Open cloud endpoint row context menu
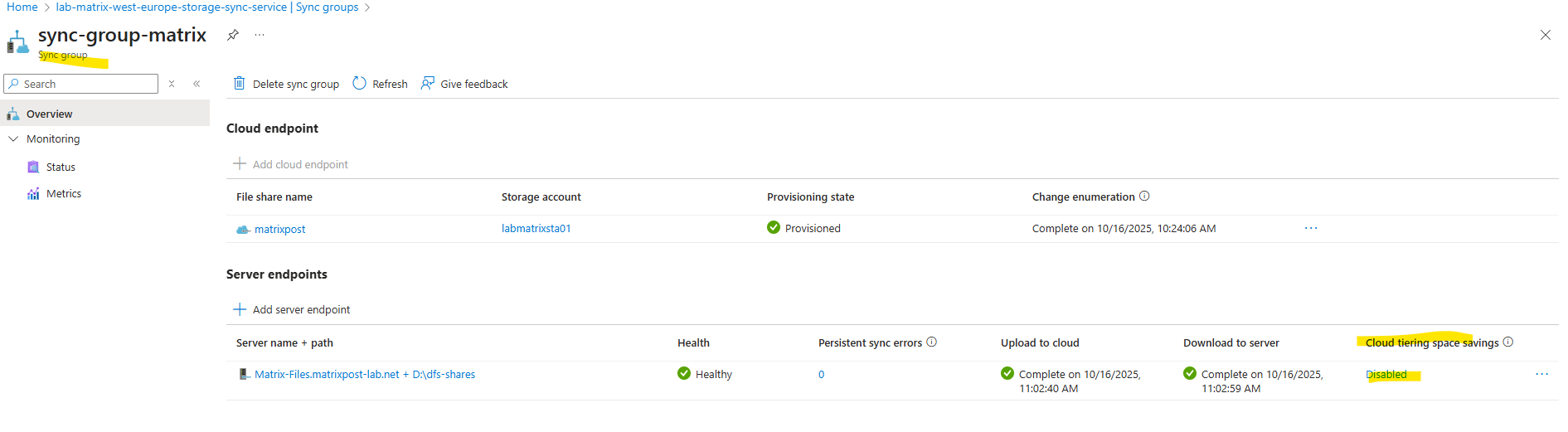This screenshot has width=1568, height=432. point(1311,228)
